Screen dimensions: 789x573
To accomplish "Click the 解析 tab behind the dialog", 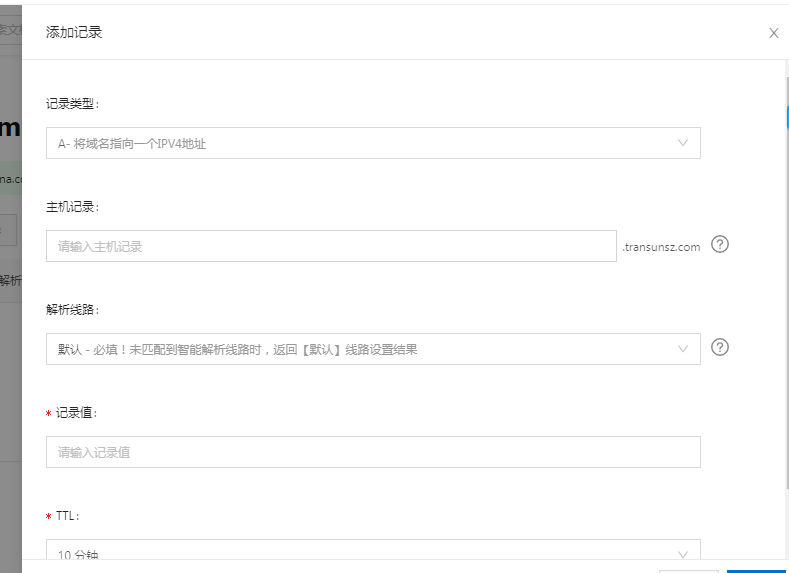I will pos(10,281).
